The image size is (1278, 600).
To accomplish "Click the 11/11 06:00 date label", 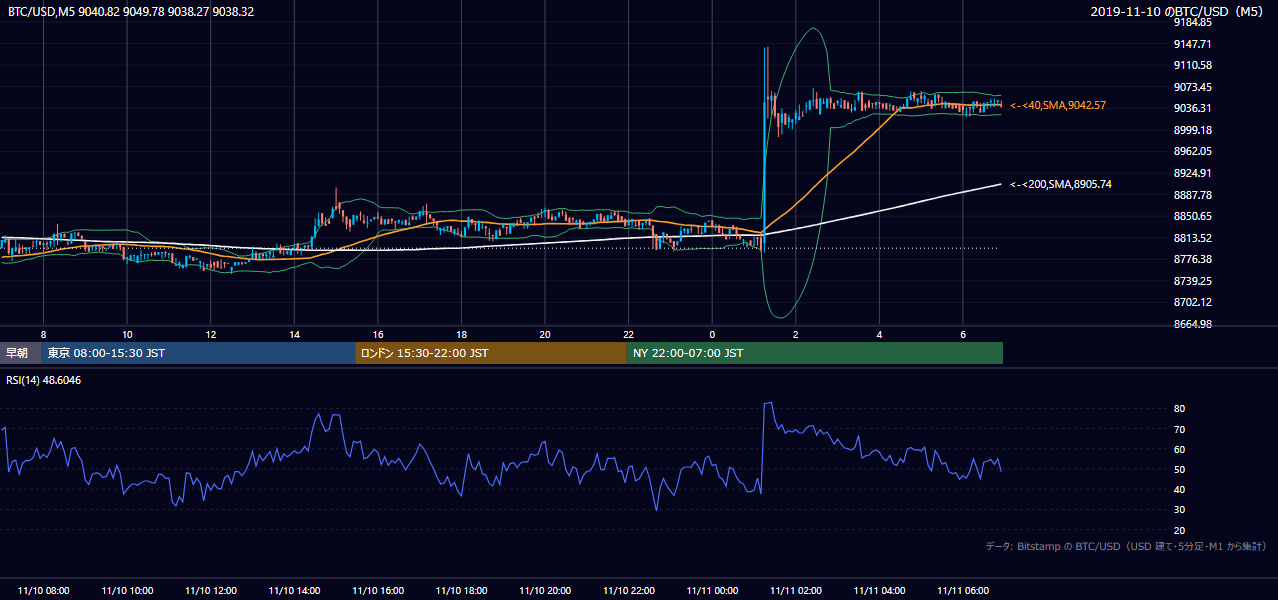I will click(x=963, y=591).
